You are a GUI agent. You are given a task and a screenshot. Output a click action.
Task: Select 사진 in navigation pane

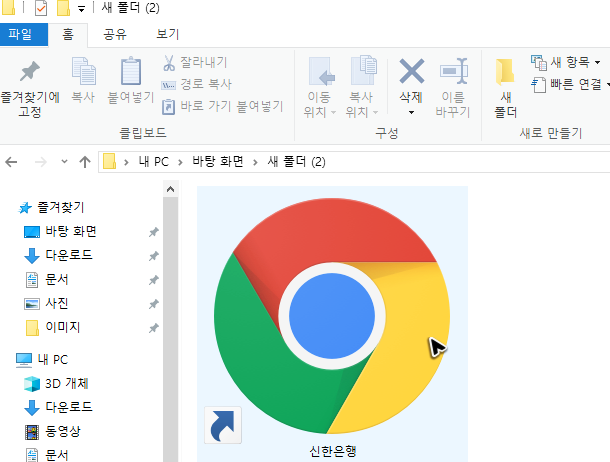[x=56, y=303]
